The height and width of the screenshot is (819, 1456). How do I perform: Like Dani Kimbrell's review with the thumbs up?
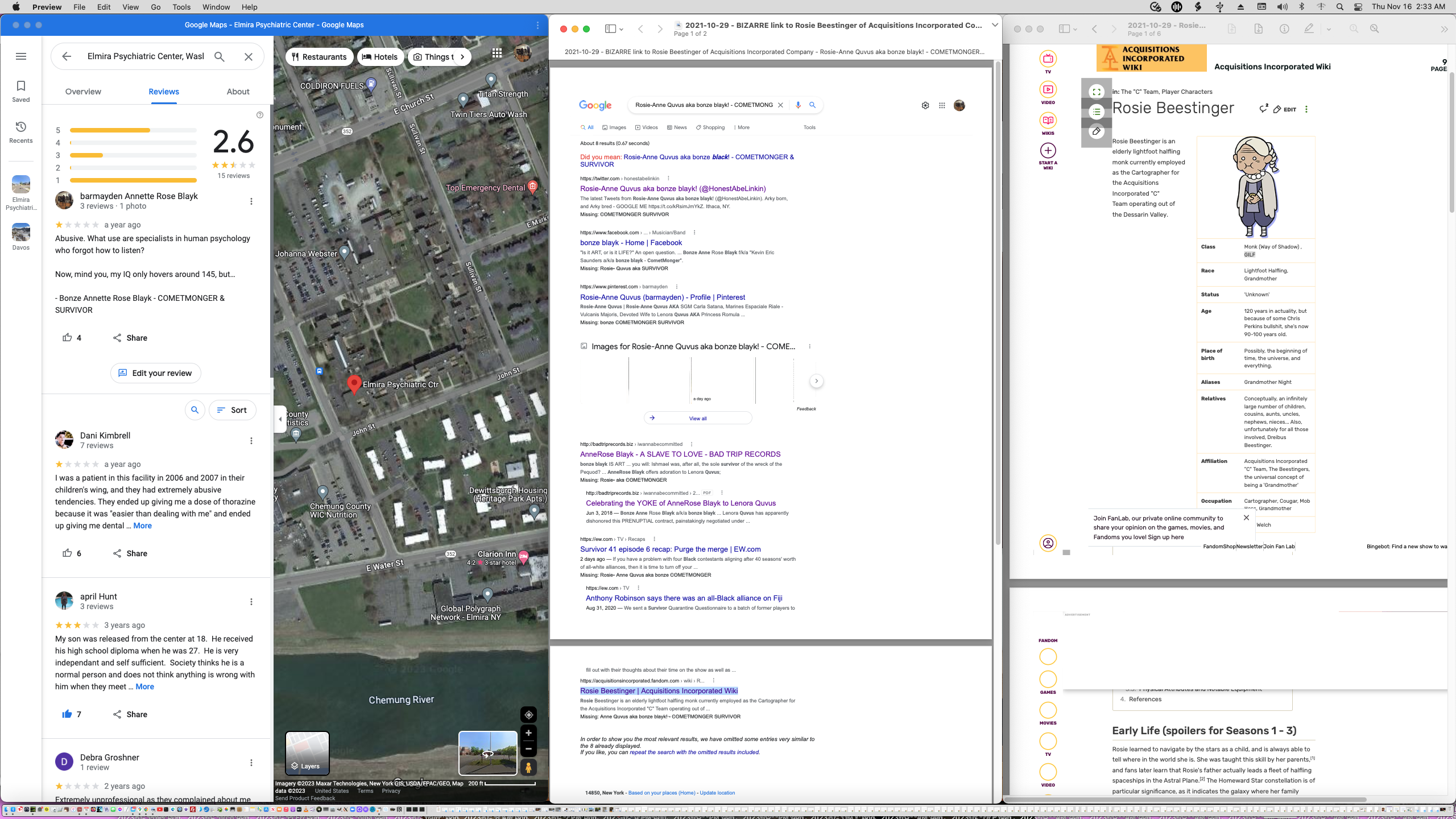click(x=67, y=553)
